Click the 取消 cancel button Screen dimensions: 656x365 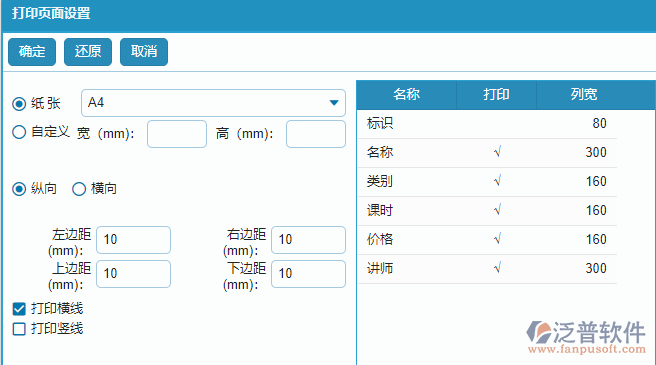point(144,52)
